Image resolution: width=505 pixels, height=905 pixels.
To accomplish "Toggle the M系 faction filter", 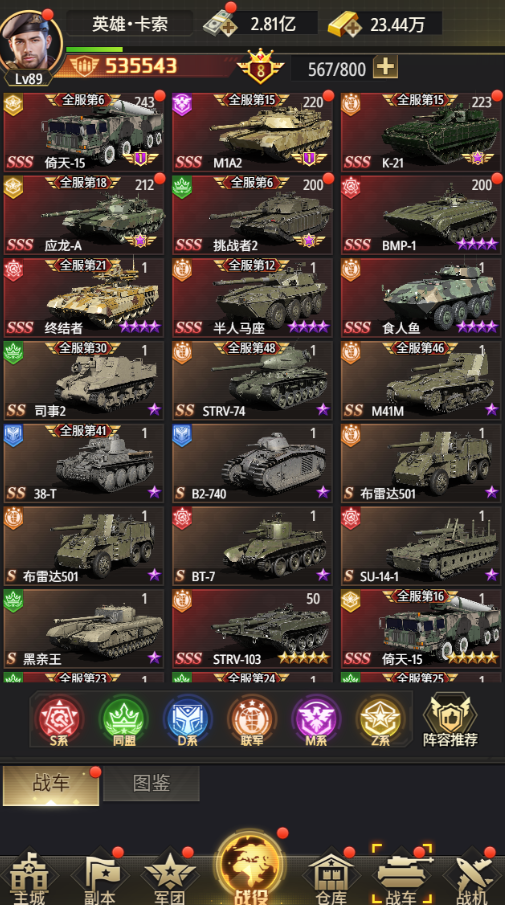I will click(316, 720).
